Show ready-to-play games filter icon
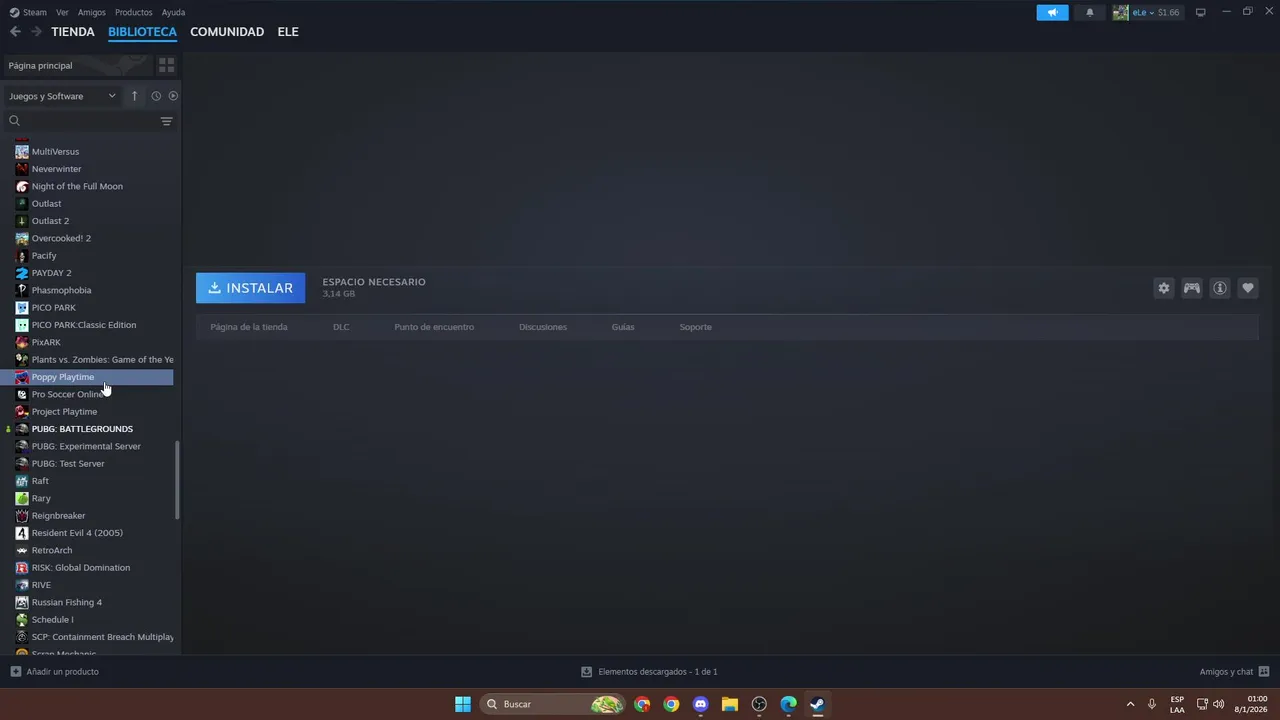This screenshot has height=720, width=1280. [173, 96]
